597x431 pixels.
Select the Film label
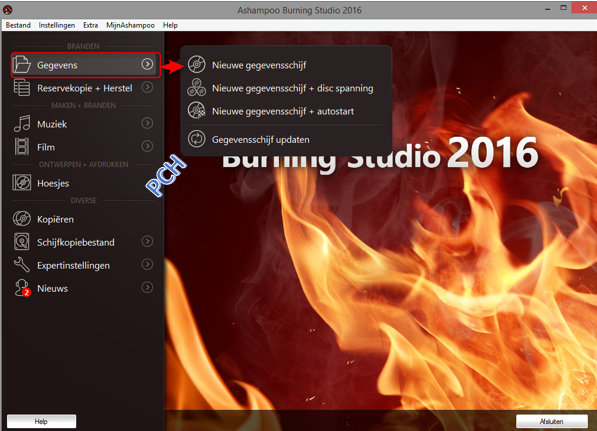pos(46,147)
